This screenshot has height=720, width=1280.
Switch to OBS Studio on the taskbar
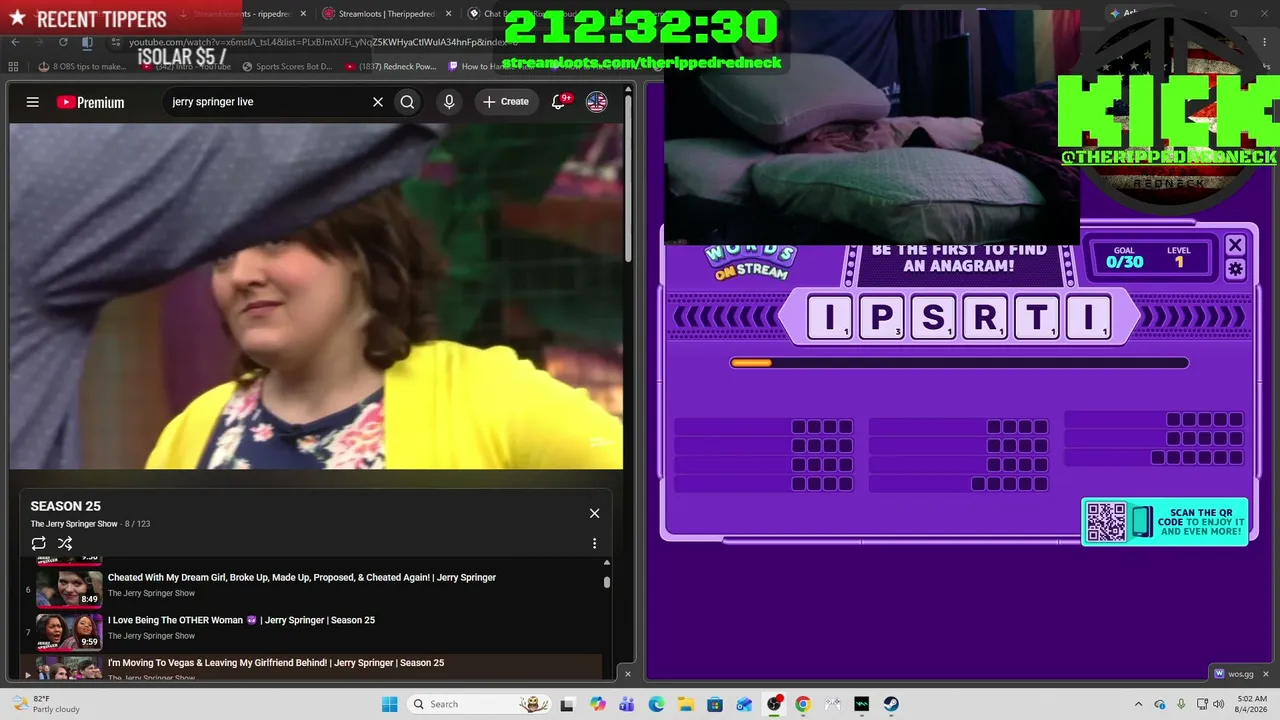click(774, 704)
